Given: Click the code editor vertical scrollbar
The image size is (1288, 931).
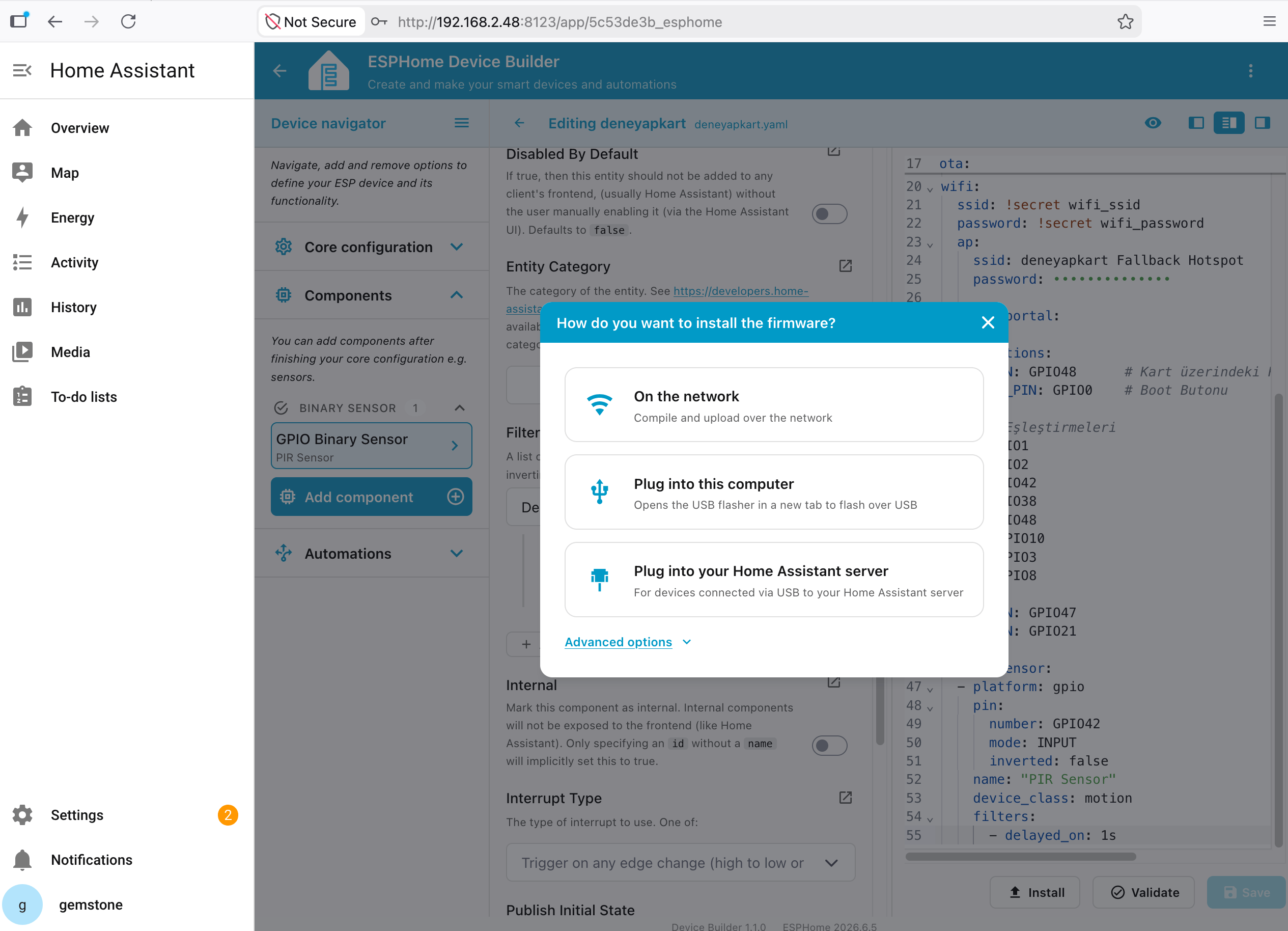Looking at the screenshot, I should tap(1278, 620).
